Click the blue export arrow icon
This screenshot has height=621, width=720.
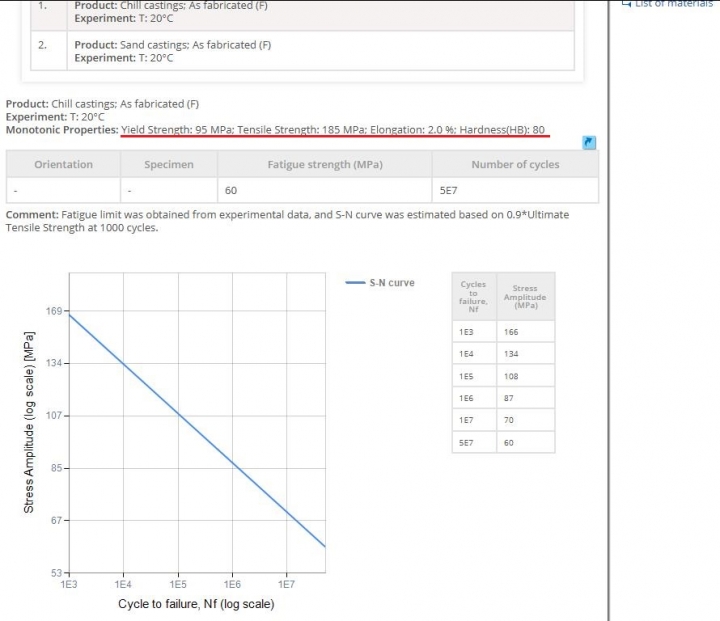(589, 142)
